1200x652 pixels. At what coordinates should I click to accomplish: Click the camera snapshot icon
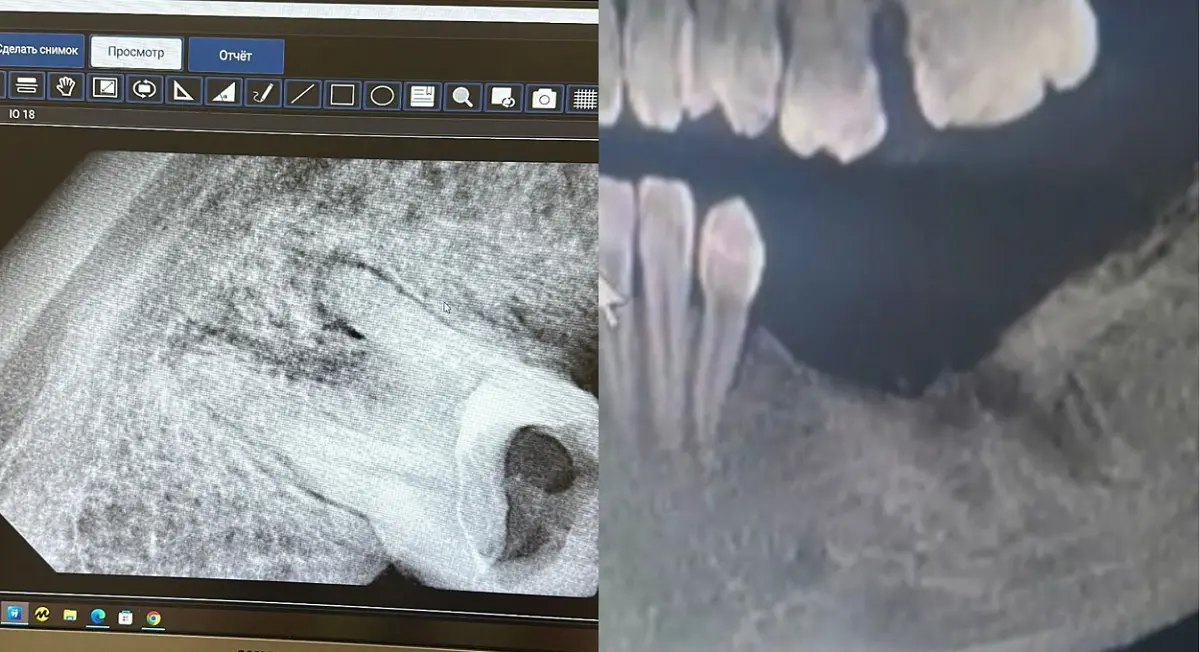click(544, 98)
